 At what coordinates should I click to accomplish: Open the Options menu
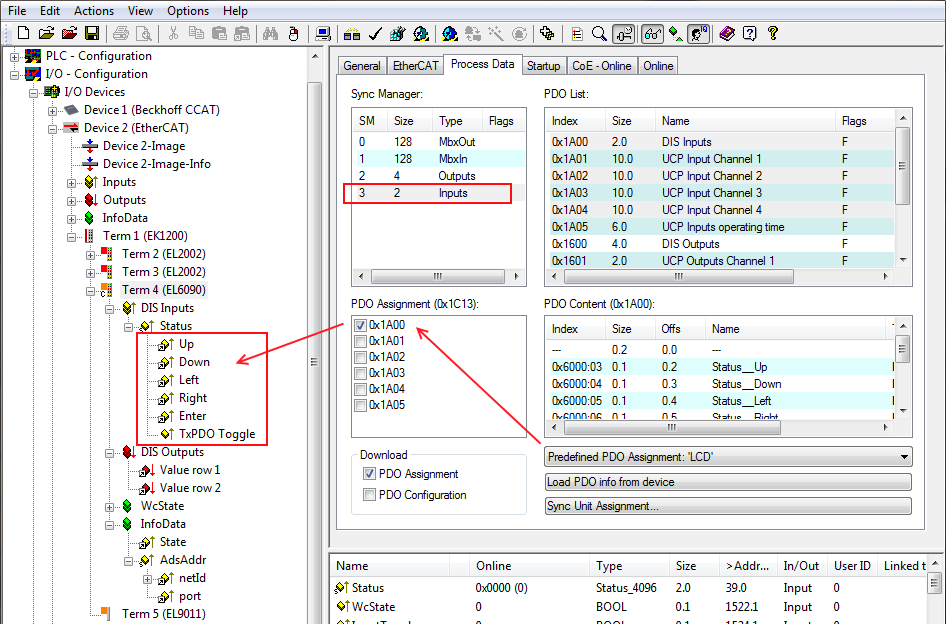pyautogui.click(x=188, y=11)
